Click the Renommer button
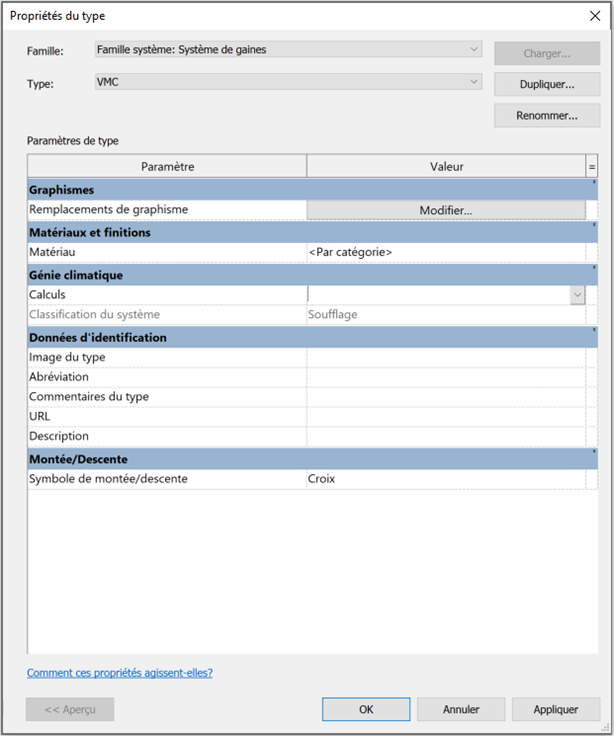 click(x=546, y=116)
